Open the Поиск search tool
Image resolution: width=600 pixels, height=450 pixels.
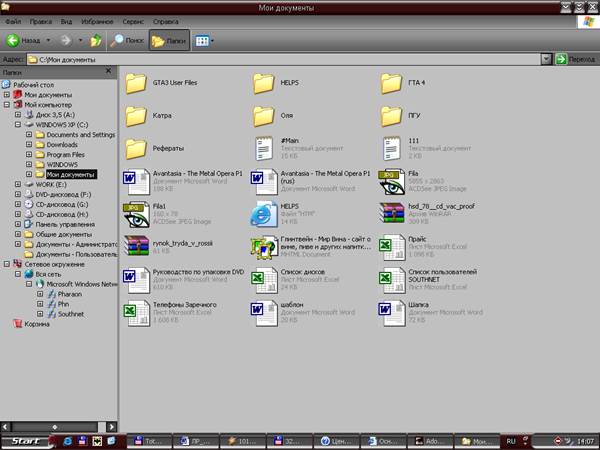pyautogui.click(x=127, y=41)
